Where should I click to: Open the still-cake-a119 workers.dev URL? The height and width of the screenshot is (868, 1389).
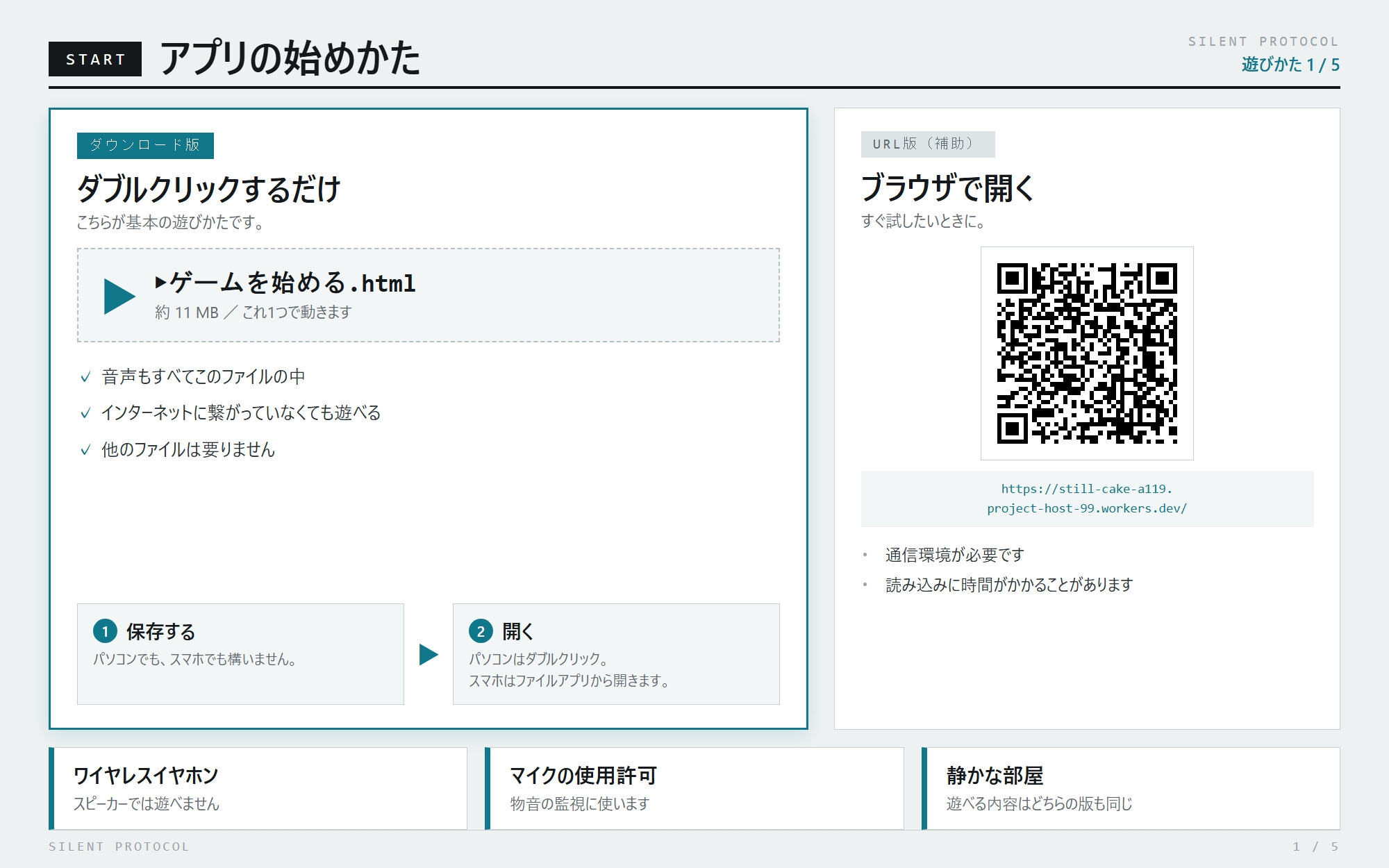1087,499
